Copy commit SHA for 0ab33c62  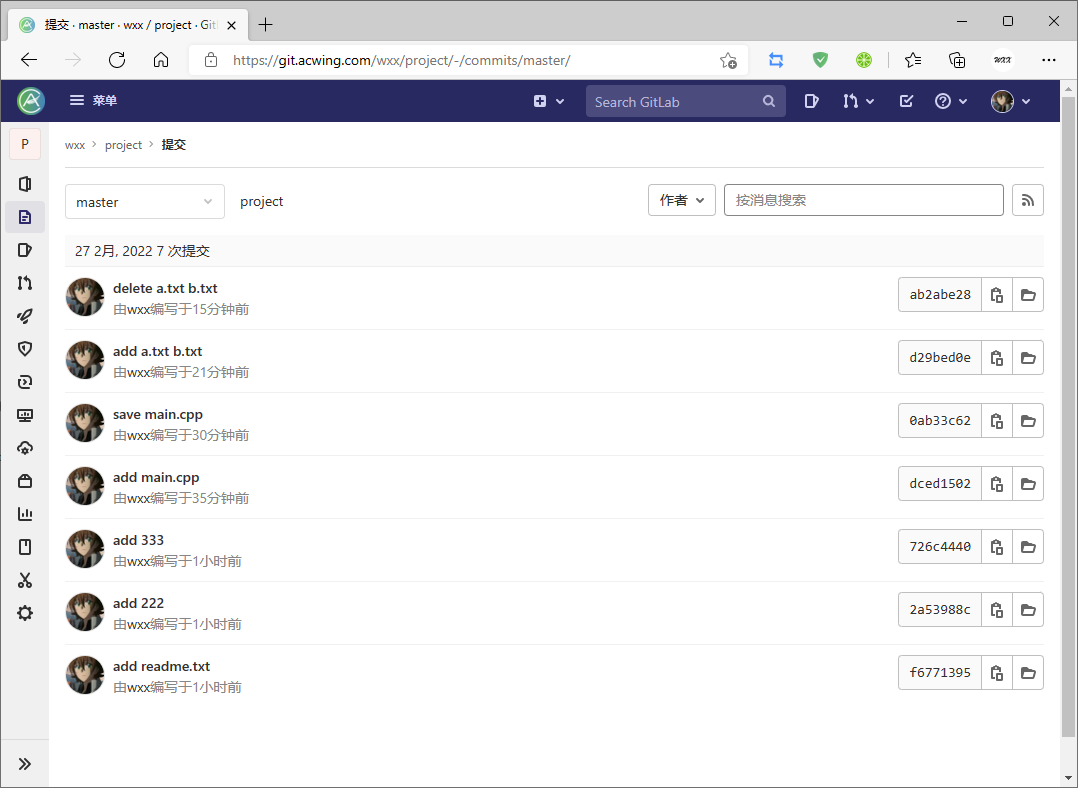pos(996,420)
